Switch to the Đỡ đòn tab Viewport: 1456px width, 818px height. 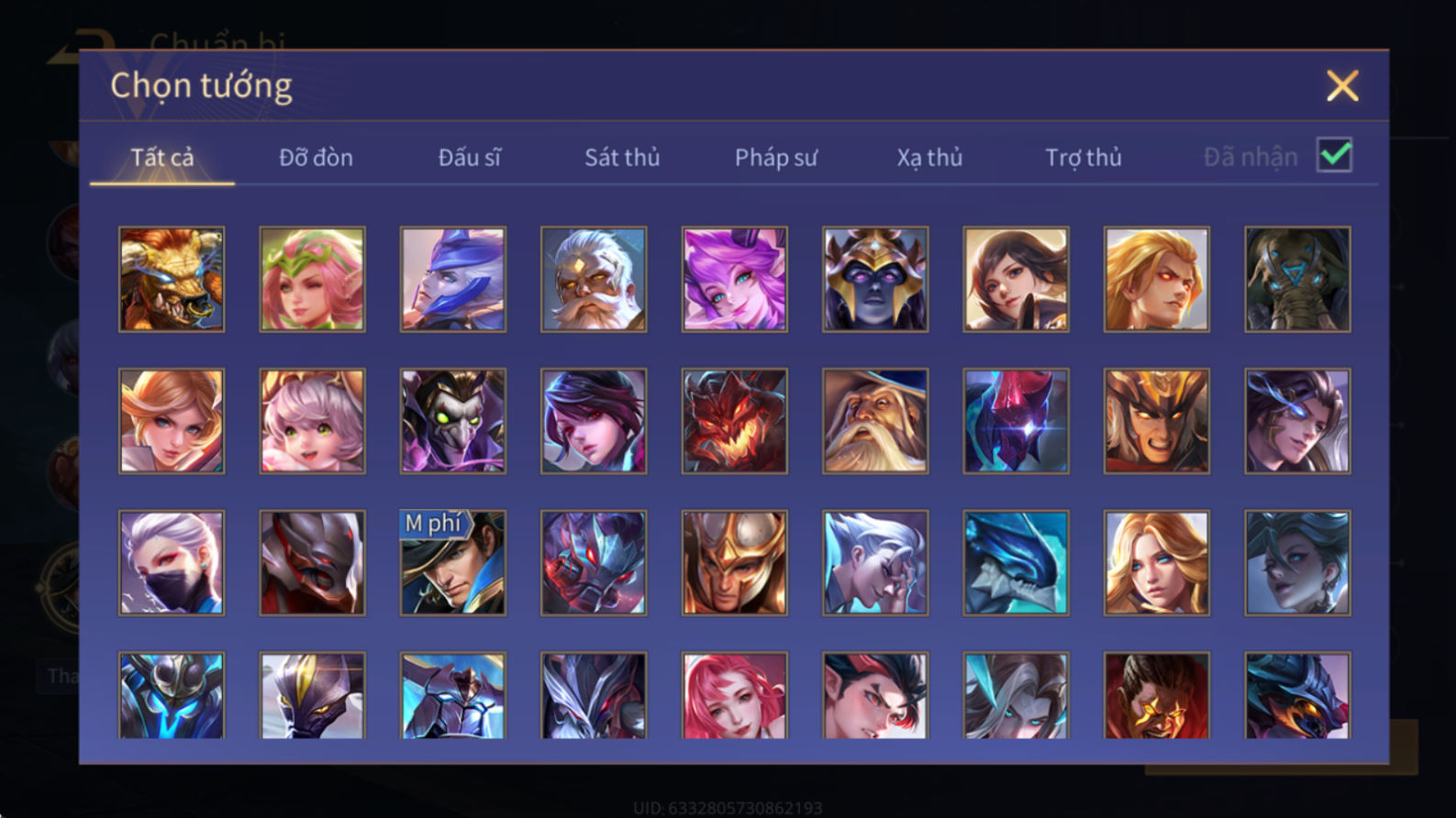tap(316, 158)
